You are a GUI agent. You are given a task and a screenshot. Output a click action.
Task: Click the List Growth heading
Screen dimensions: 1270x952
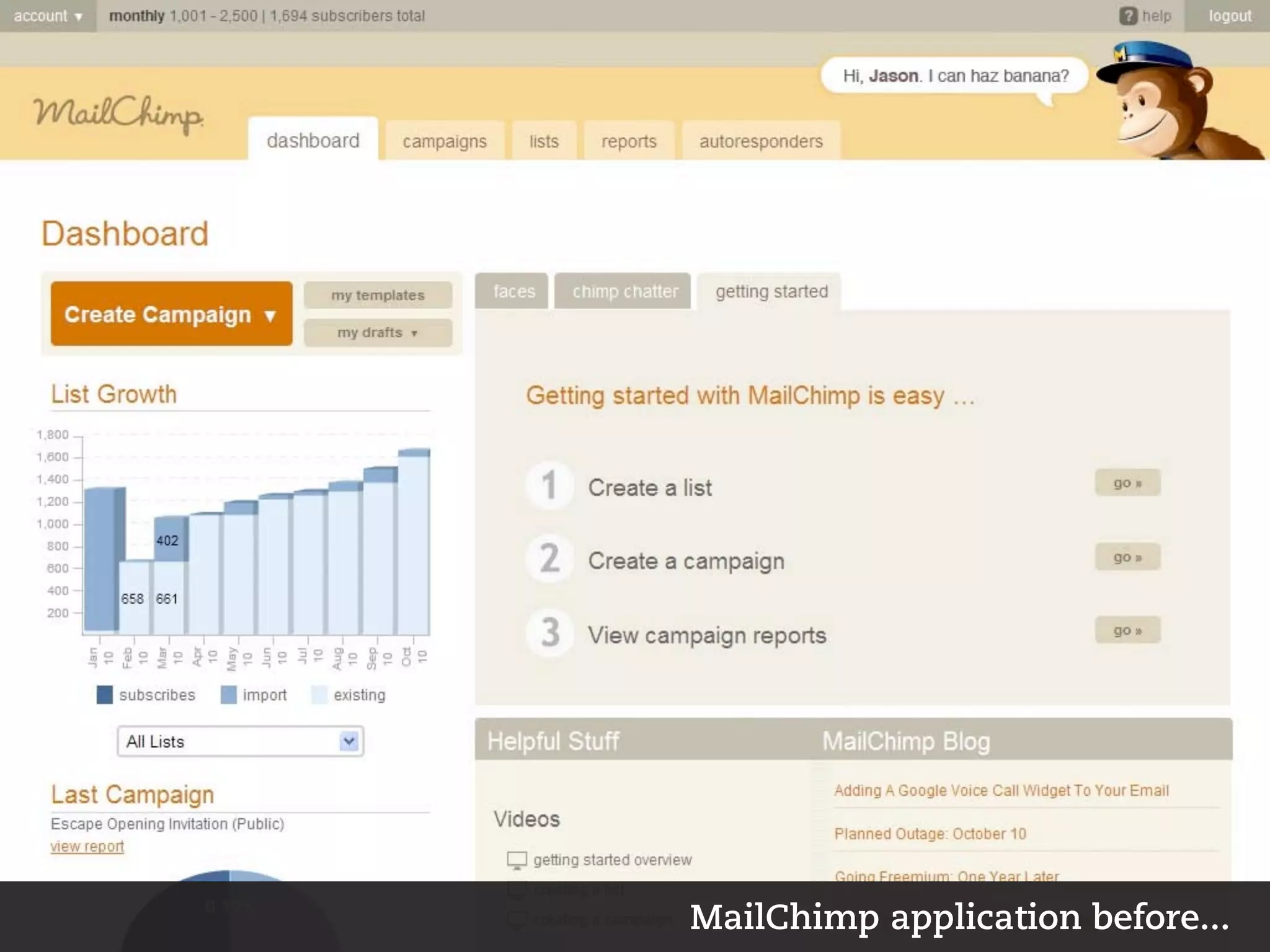click(114, 394)
